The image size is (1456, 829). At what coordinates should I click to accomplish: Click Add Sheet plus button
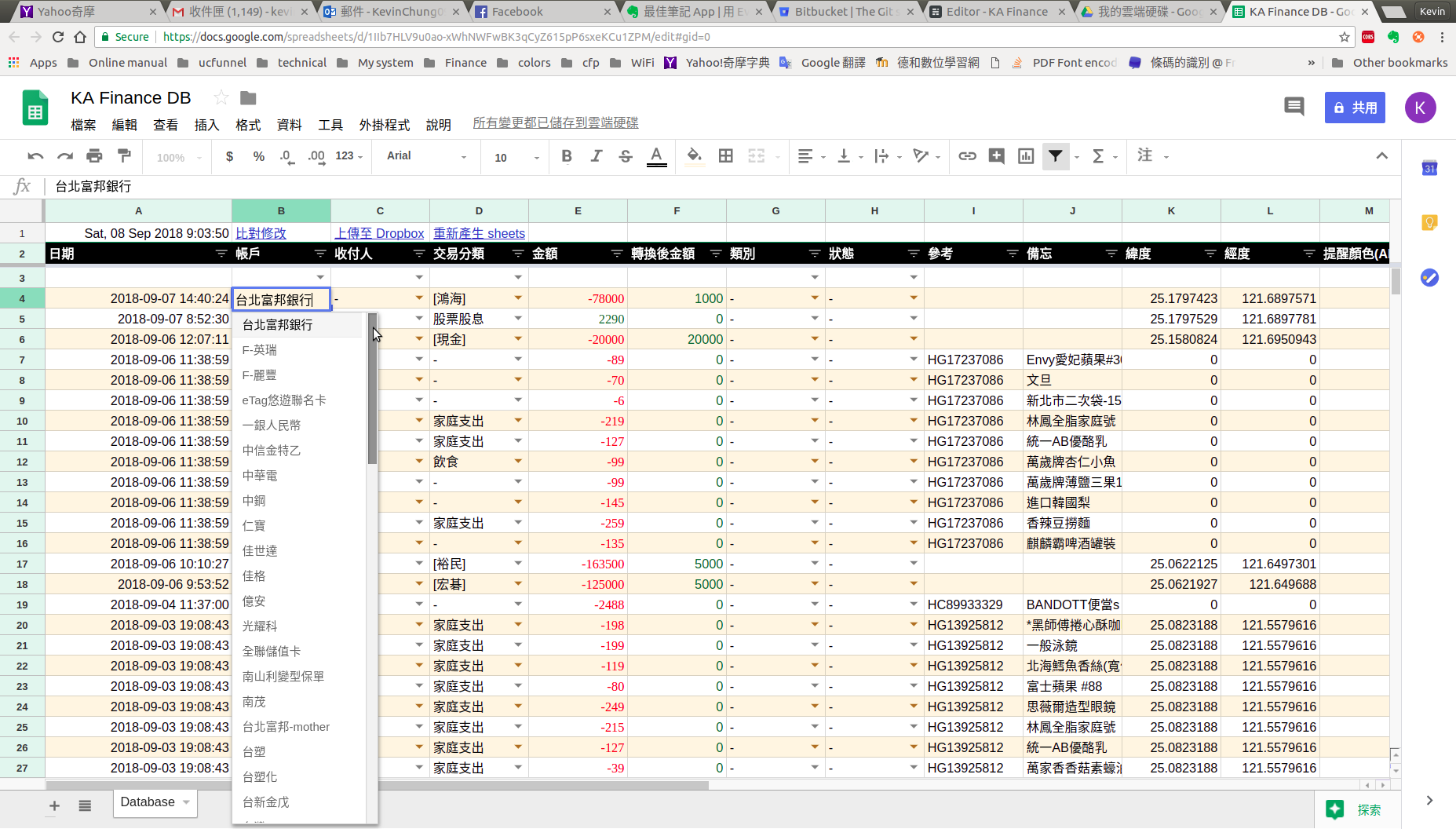point(54,805)
